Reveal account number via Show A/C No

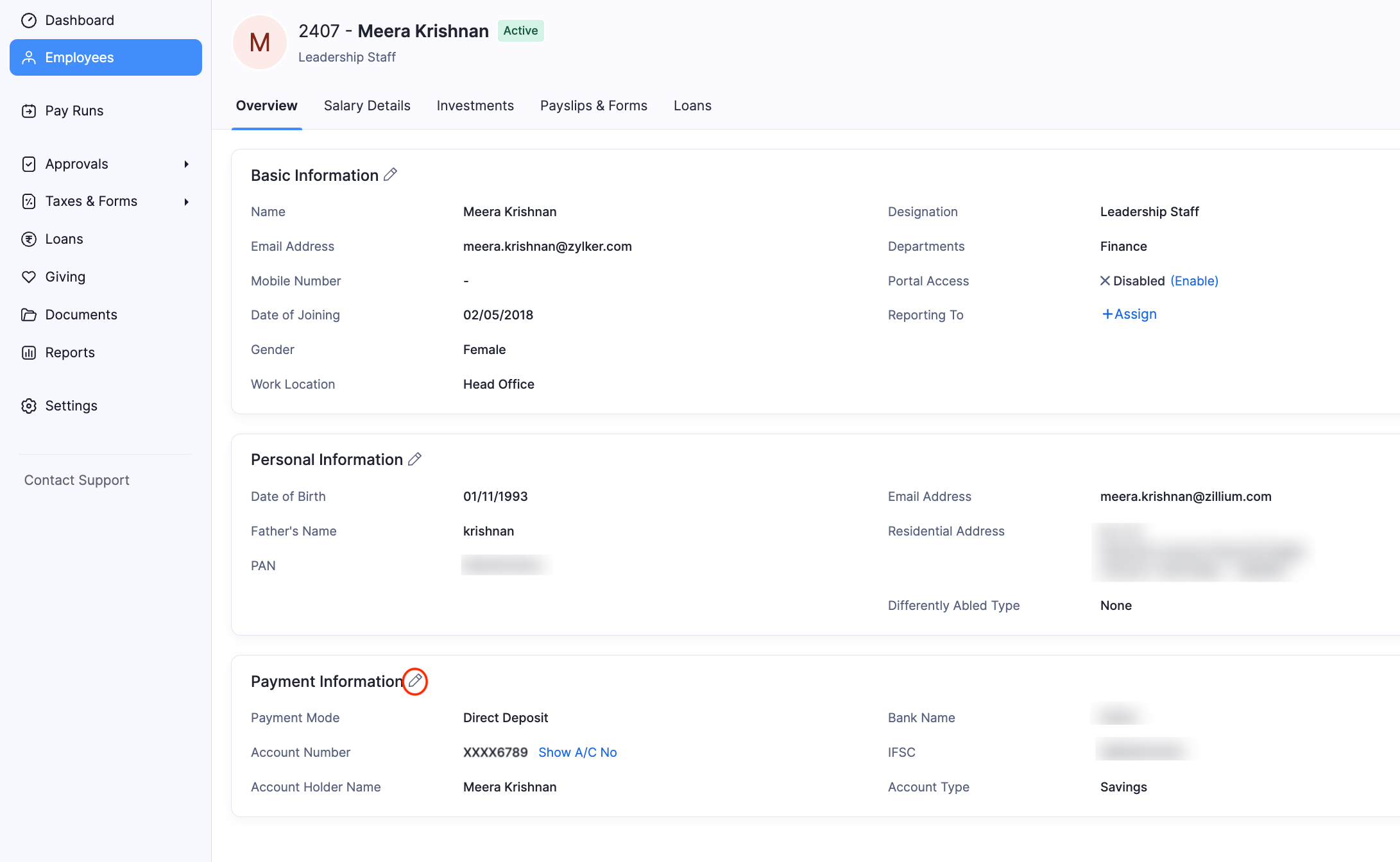[x=577, y=752]
